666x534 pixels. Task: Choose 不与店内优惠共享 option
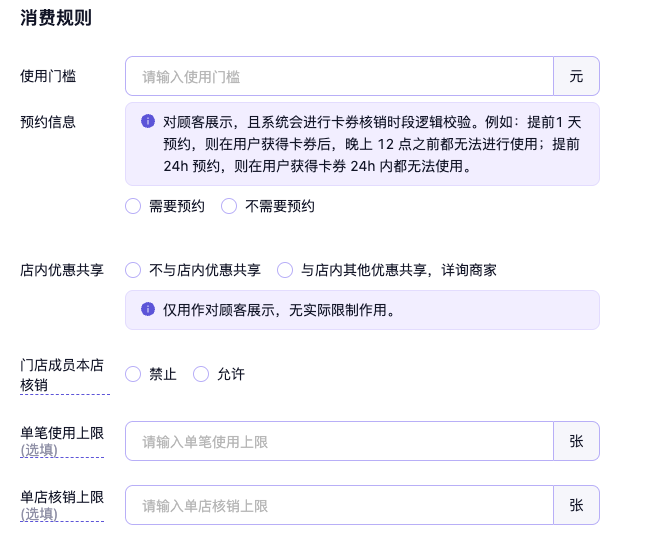point(133,270)
